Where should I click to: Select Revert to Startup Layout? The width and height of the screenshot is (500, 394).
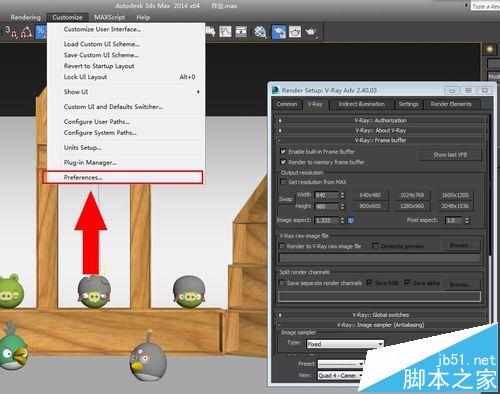pos(126,66)
